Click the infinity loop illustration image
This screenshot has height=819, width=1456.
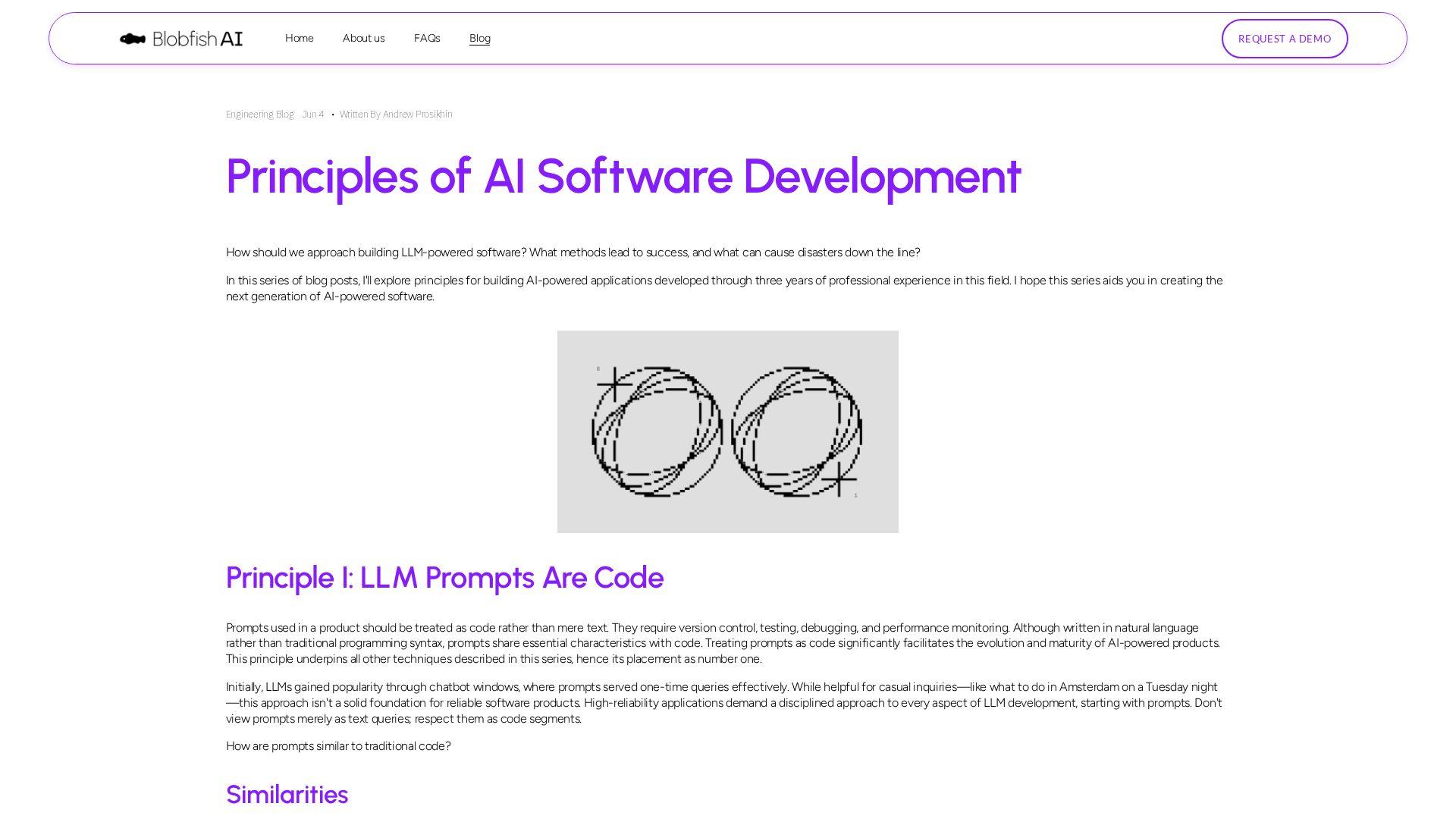(727, 431)
